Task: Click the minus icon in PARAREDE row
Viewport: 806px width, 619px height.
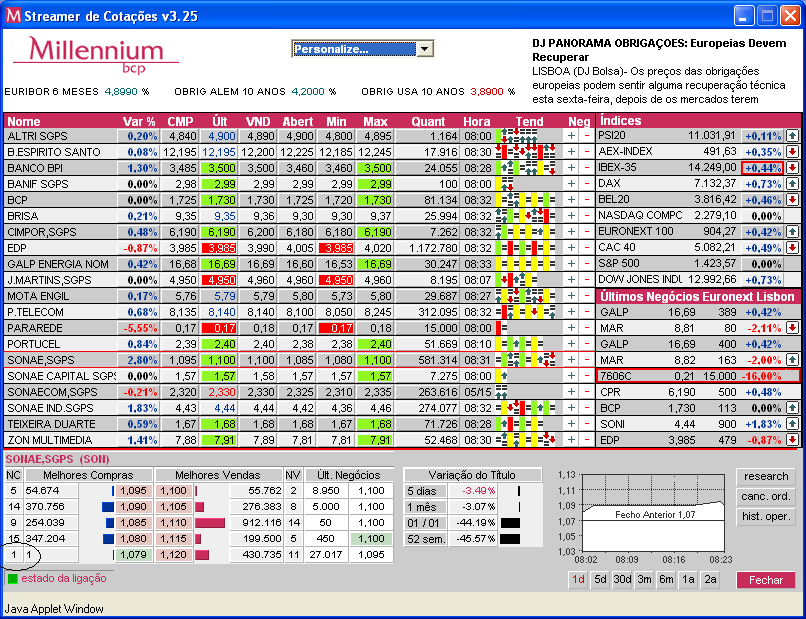Action: coord(587,328)
